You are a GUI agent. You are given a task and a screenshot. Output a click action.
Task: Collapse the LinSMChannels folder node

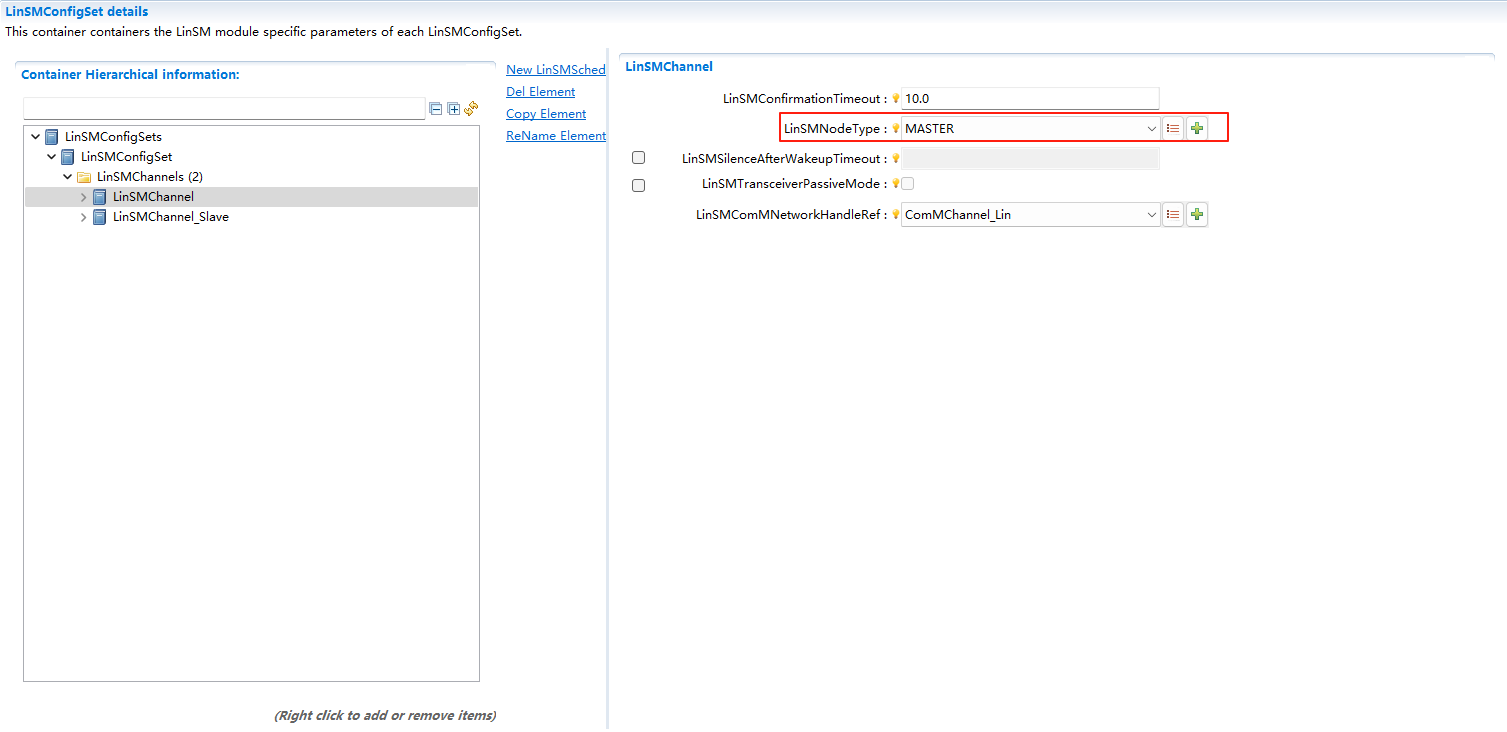(x=68, y=177)
